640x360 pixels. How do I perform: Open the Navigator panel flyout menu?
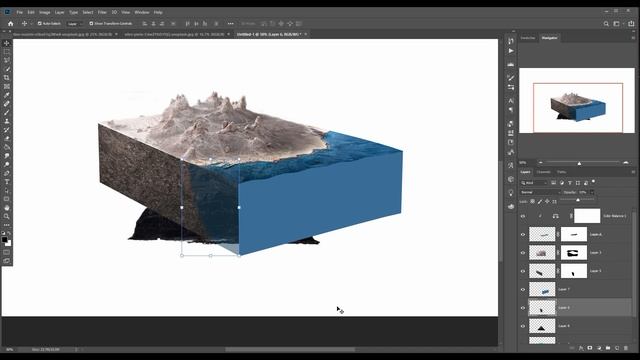(x=633, y=38)
